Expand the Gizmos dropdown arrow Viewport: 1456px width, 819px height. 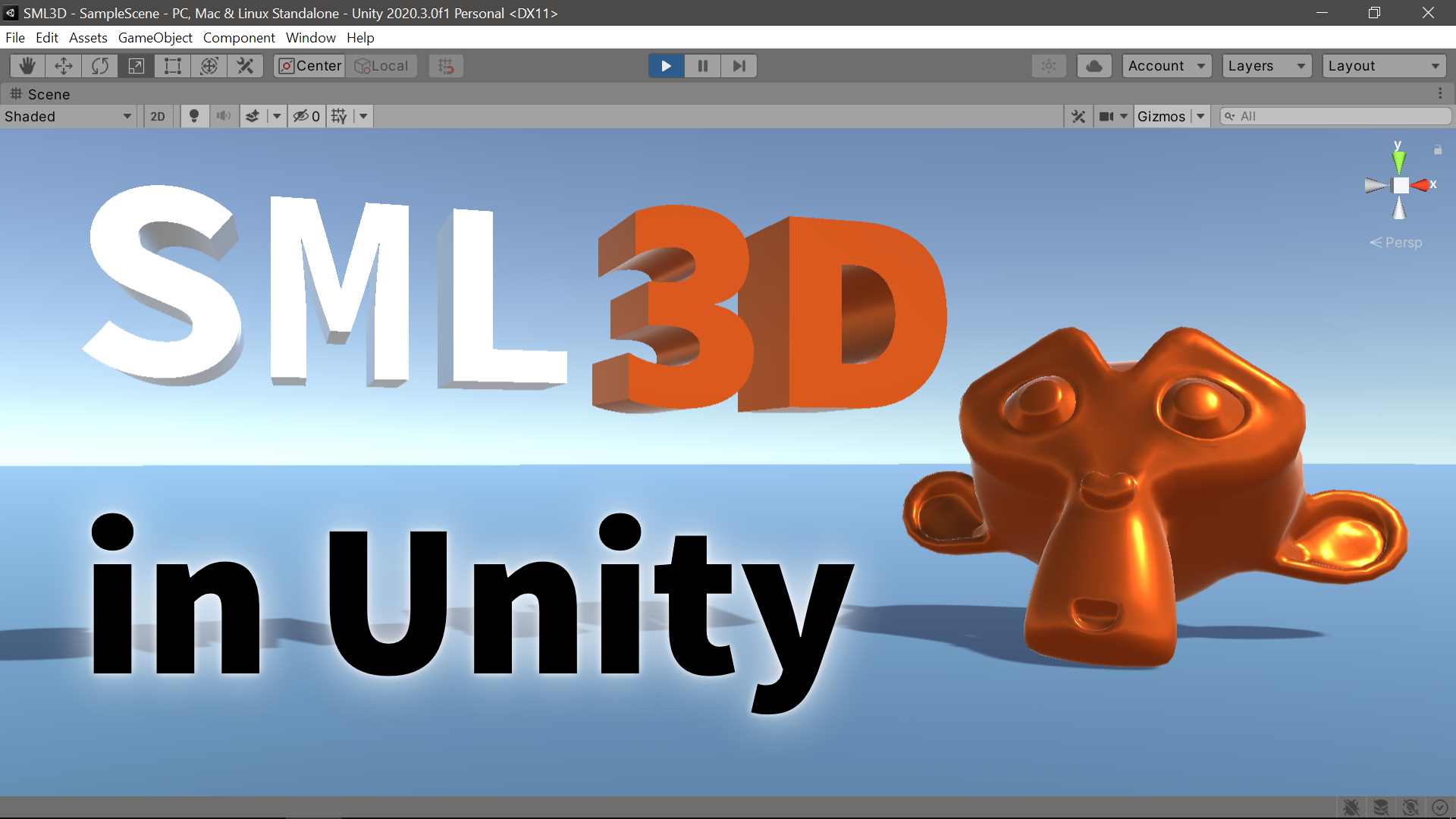[x=1200, y=116]
